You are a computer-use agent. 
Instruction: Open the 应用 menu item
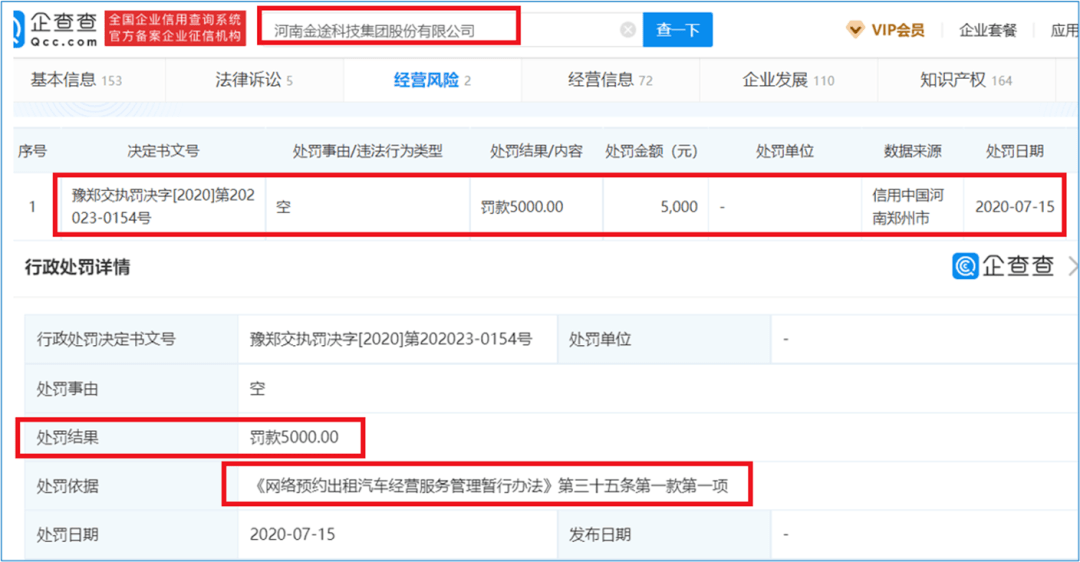pos(1064,30)
